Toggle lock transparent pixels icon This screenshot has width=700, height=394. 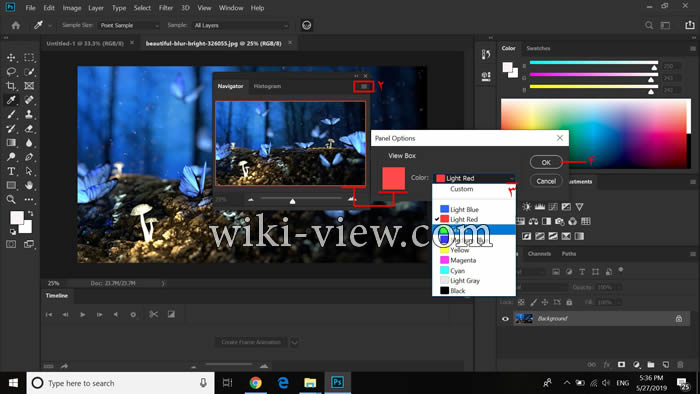(x=521, y=302)
